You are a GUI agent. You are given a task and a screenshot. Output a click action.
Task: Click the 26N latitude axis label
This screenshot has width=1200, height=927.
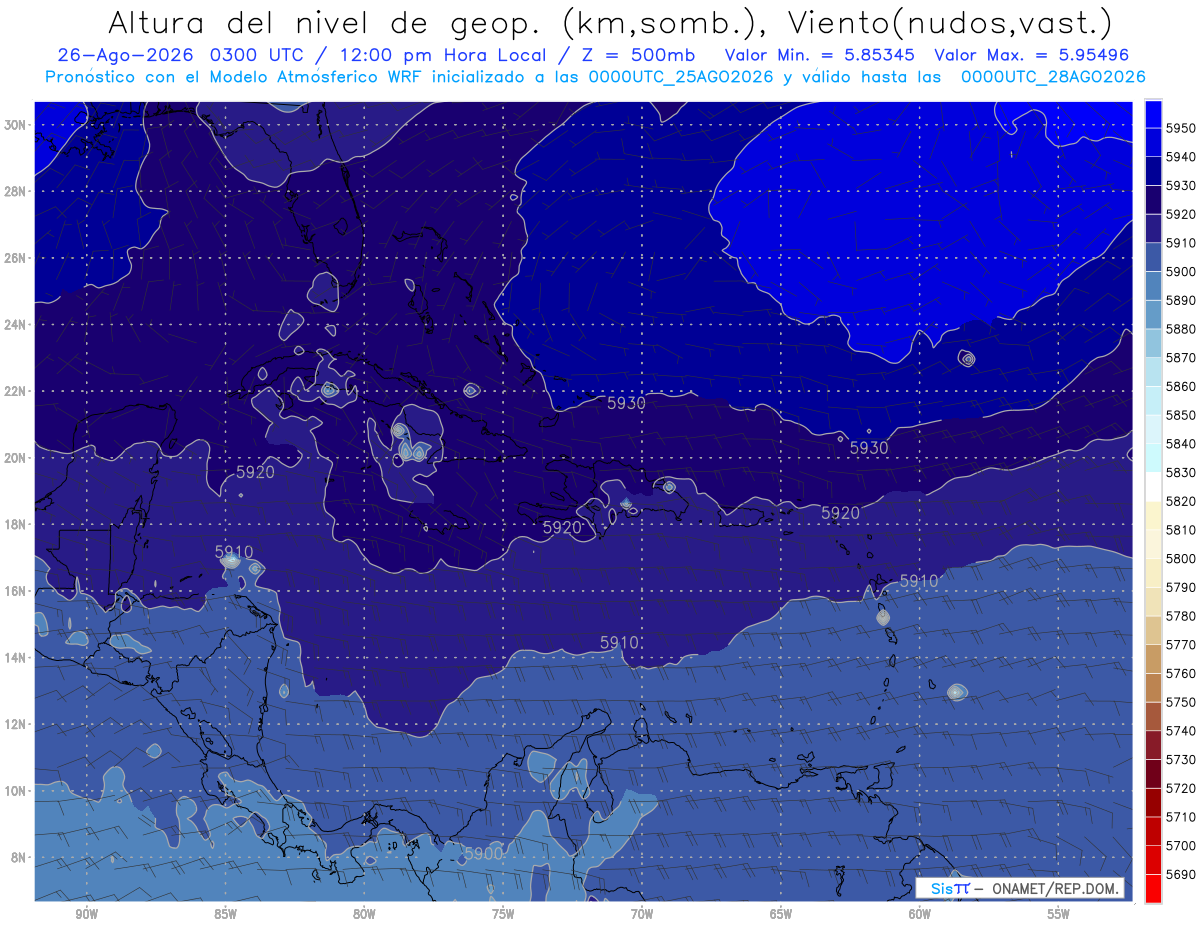click(15, 258)
